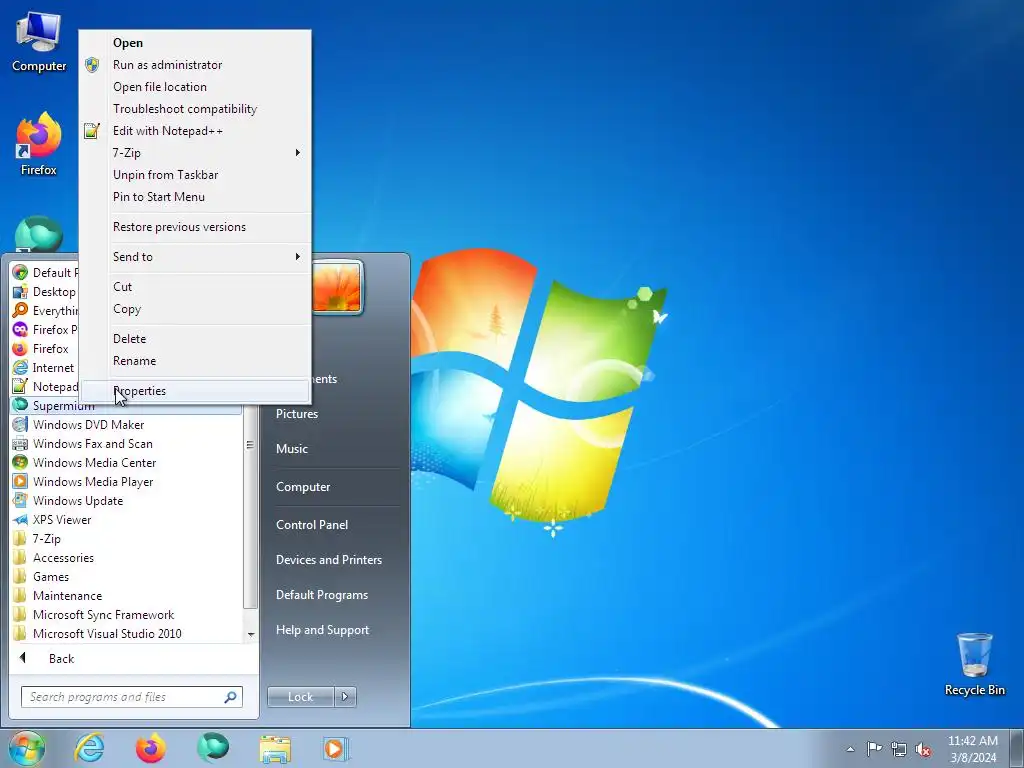Image resolution: width=1024 pixels, height=768 pixels.
Task: Click the Lock button
Action: point(300,697)
